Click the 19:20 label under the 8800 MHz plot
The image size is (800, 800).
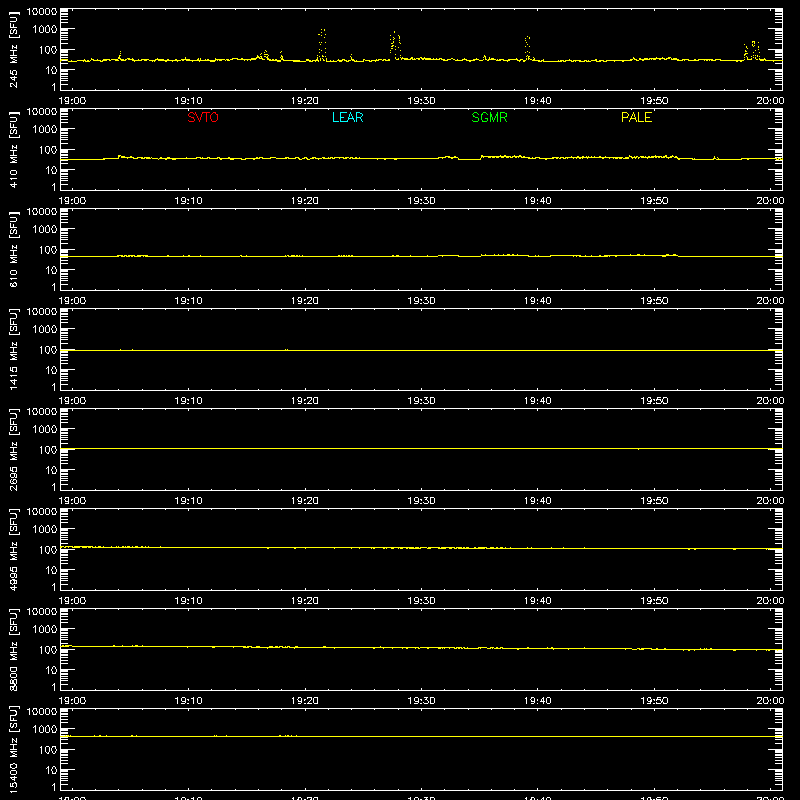click(x=305, y=701)
